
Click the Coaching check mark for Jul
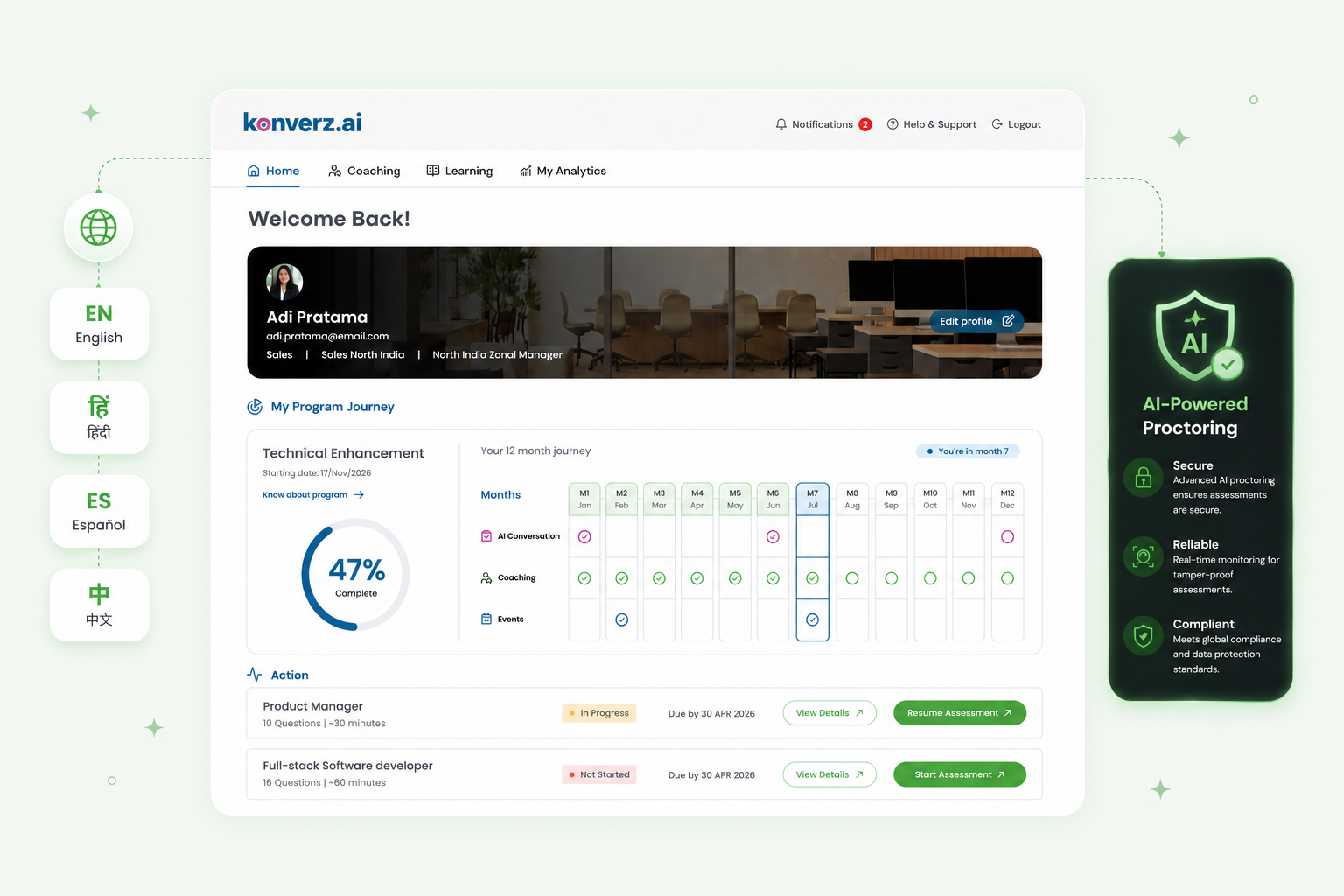click(812, 578)
